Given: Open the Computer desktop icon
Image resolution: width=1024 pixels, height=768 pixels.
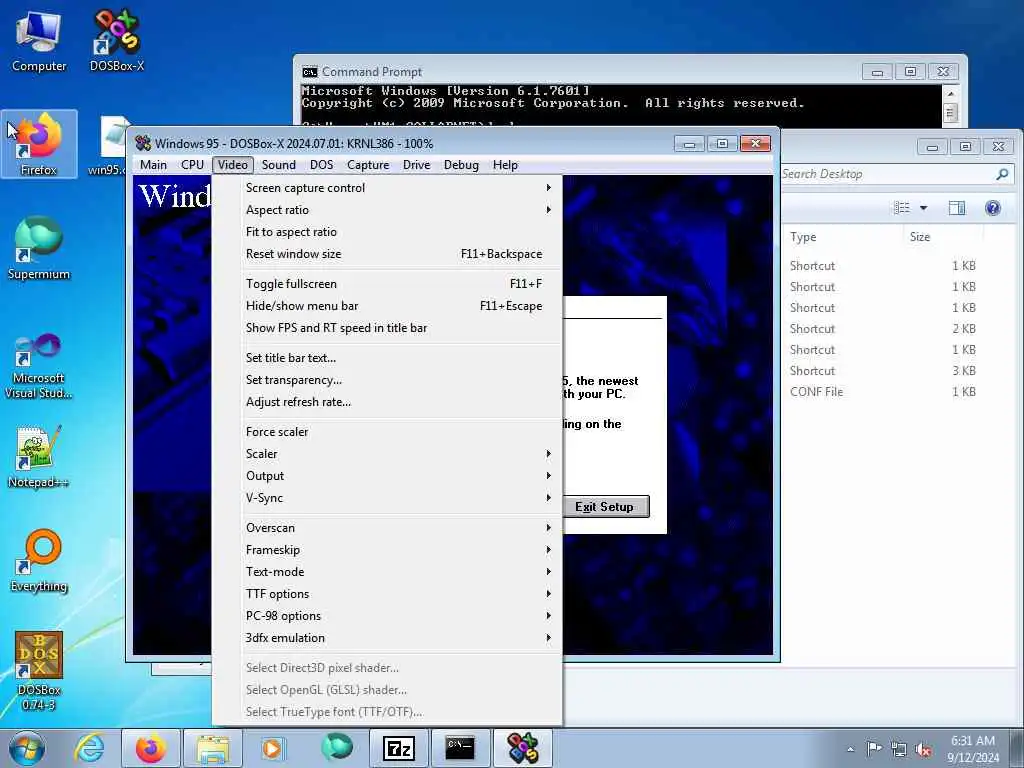Looking at the screenshot, I should [39, 41].
